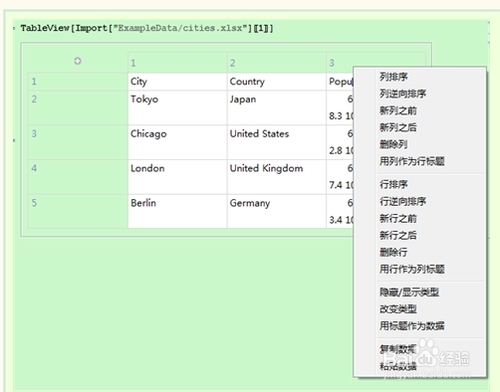This screenshot has width=500, height=392.
Task: Click into the TableView[Import[...]] input line
Action: [x=147, y=28]
